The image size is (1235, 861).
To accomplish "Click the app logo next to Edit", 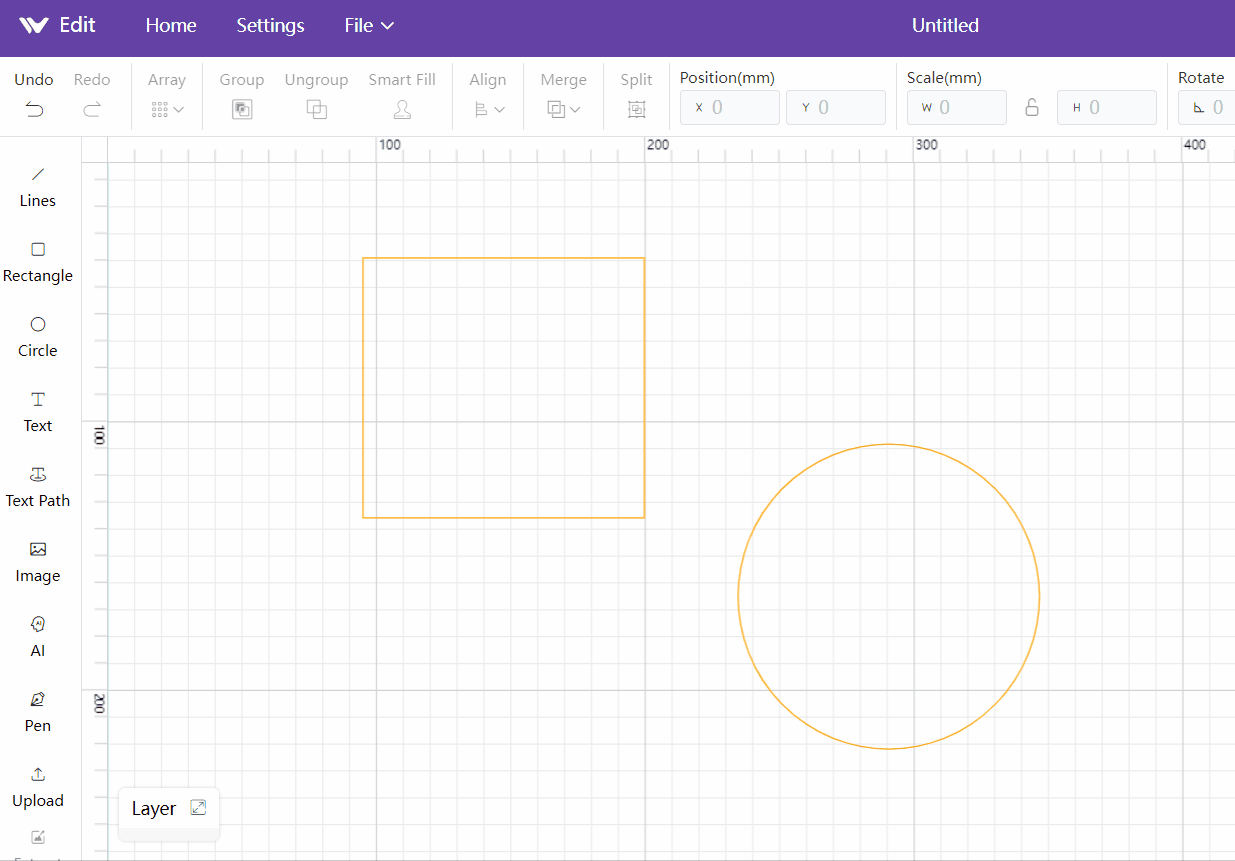I will [34, 26].
